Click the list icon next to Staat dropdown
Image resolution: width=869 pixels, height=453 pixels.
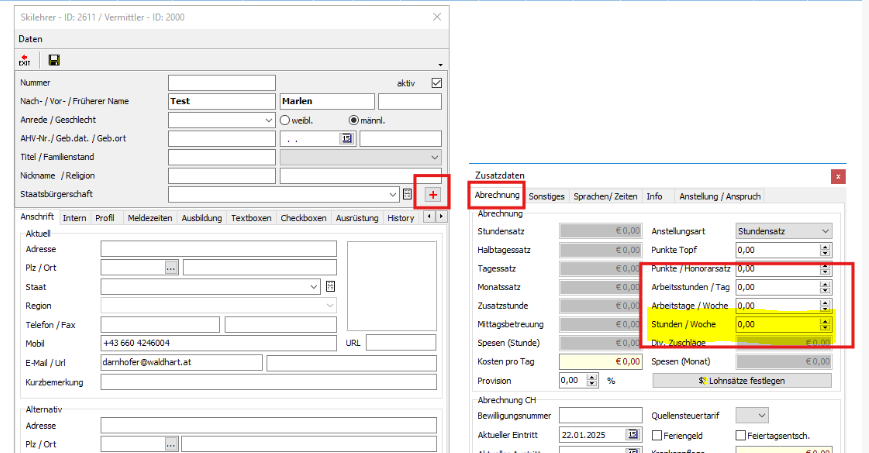[x=329, y=287]
